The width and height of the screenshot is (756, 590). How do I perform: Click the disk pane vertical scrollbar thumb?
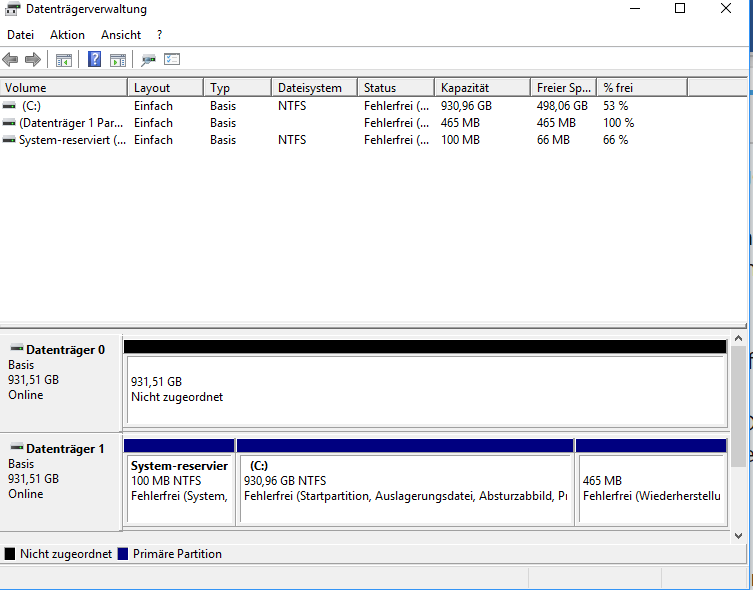tap(738, 406)
